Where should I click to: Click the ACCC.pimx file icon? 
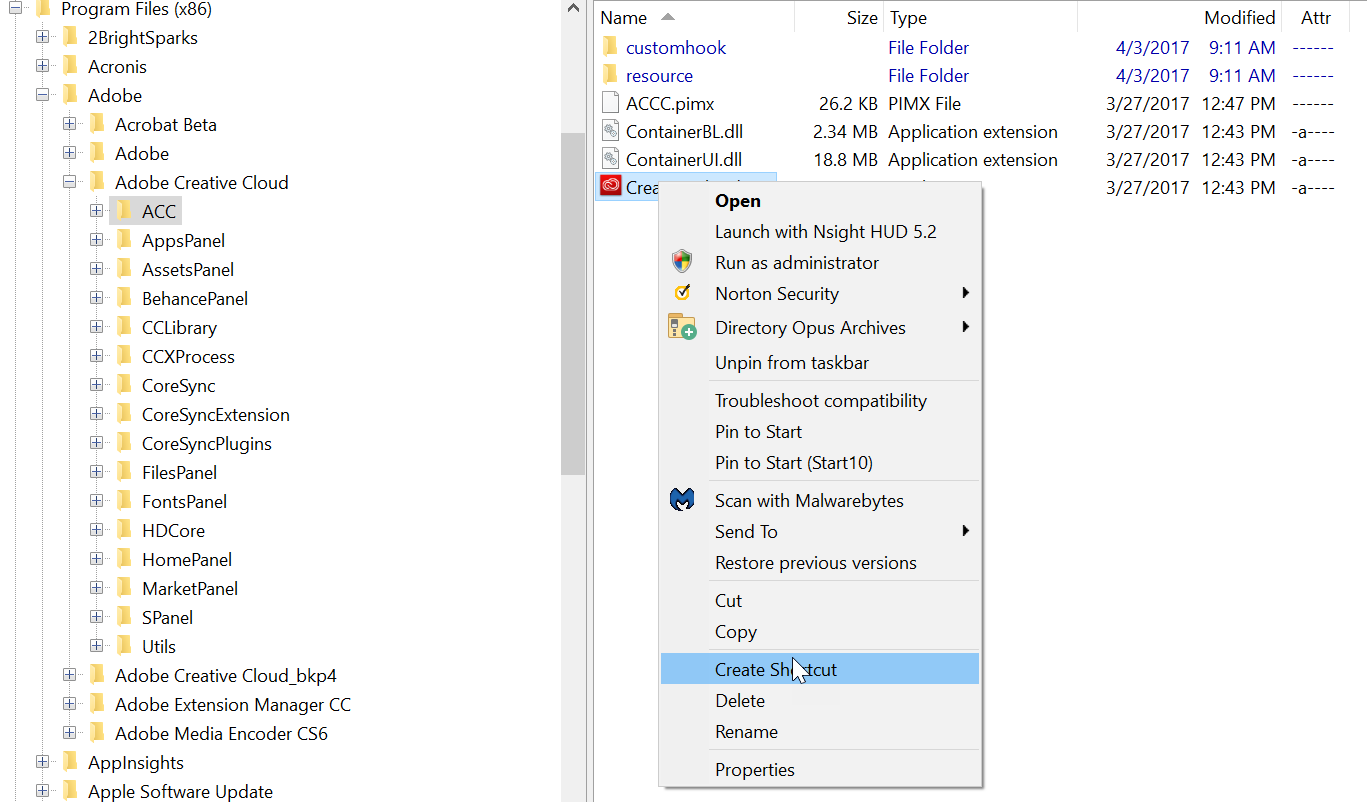point(611,103)
